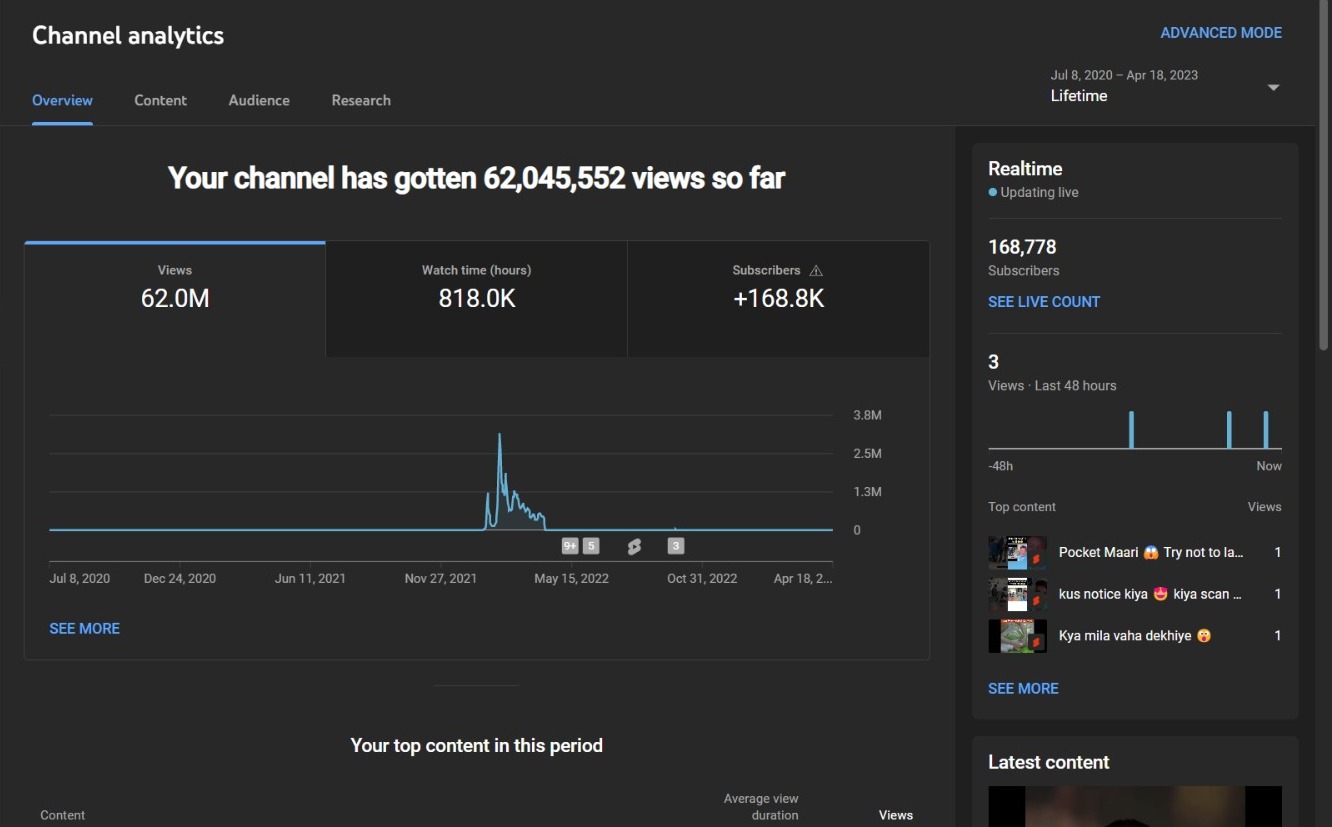Click the 9+ videos published chart marker
The width and height of the screenshot is (1332, 827).
[570, 546]
